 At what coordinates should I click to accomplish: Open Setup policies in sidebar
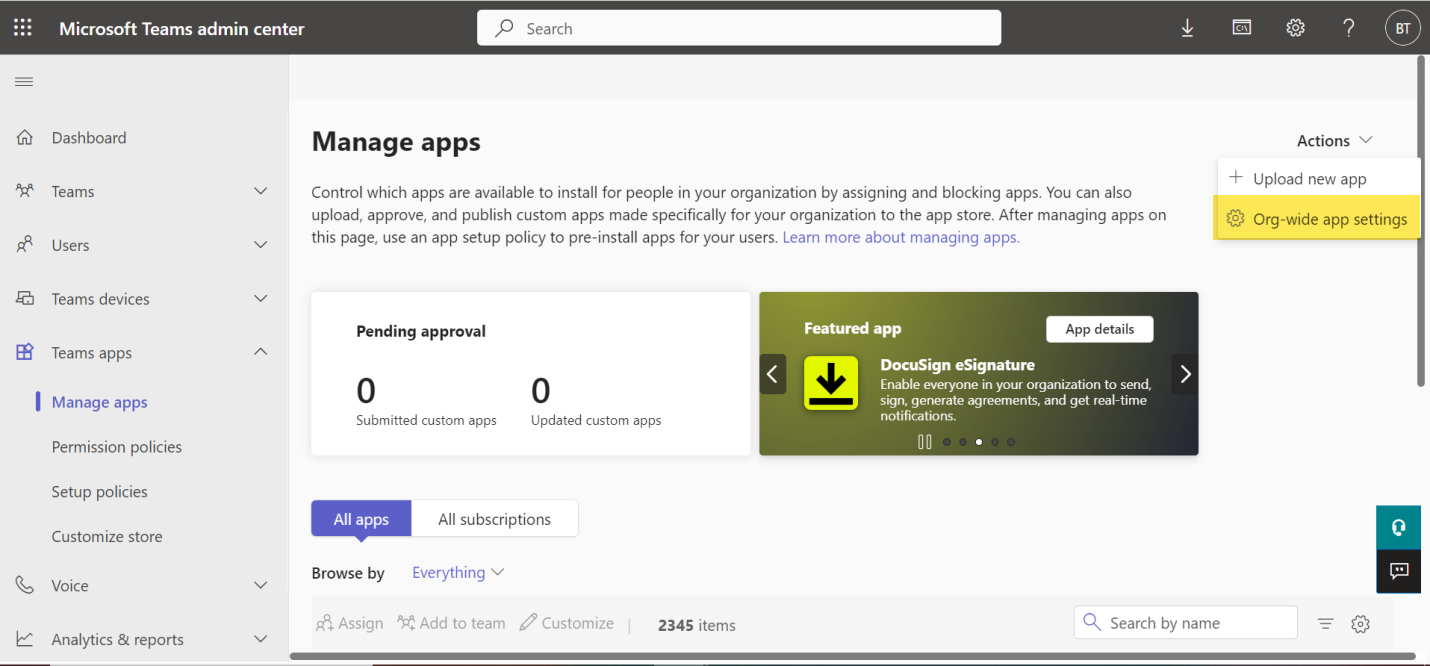[100, 492]
